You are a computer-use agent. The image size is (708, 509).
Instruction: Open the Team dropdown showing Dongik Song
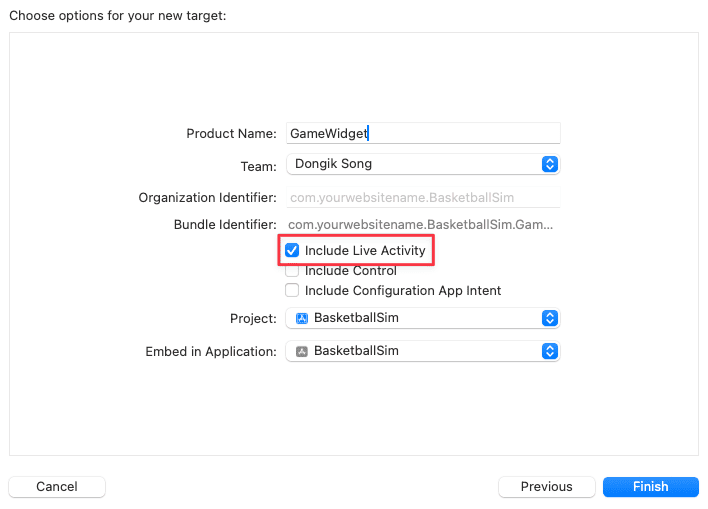coord(423,164)
